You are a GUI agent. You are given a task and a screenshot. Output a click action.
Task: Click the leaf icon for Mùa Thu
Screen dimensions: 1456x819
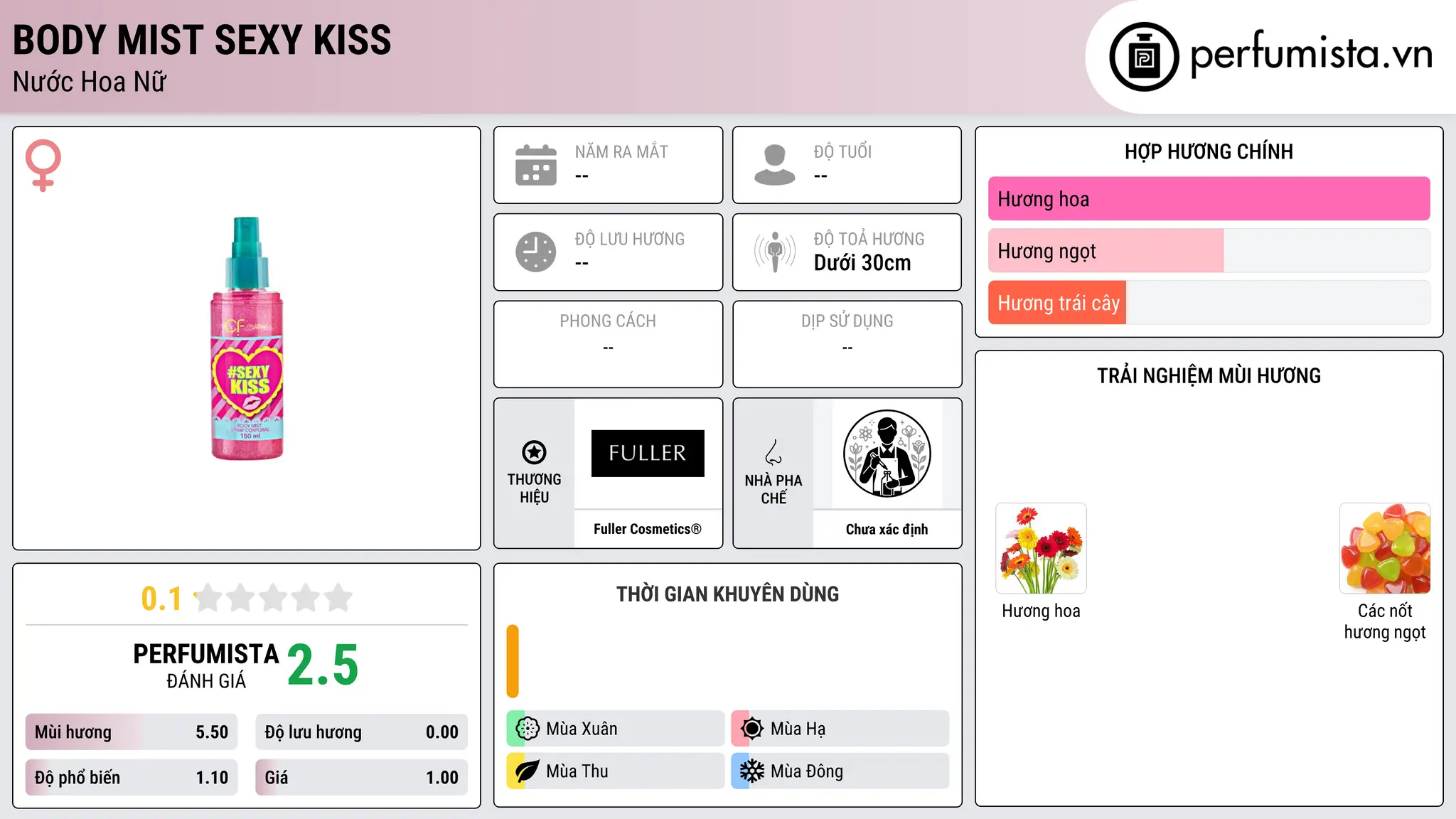528,771
